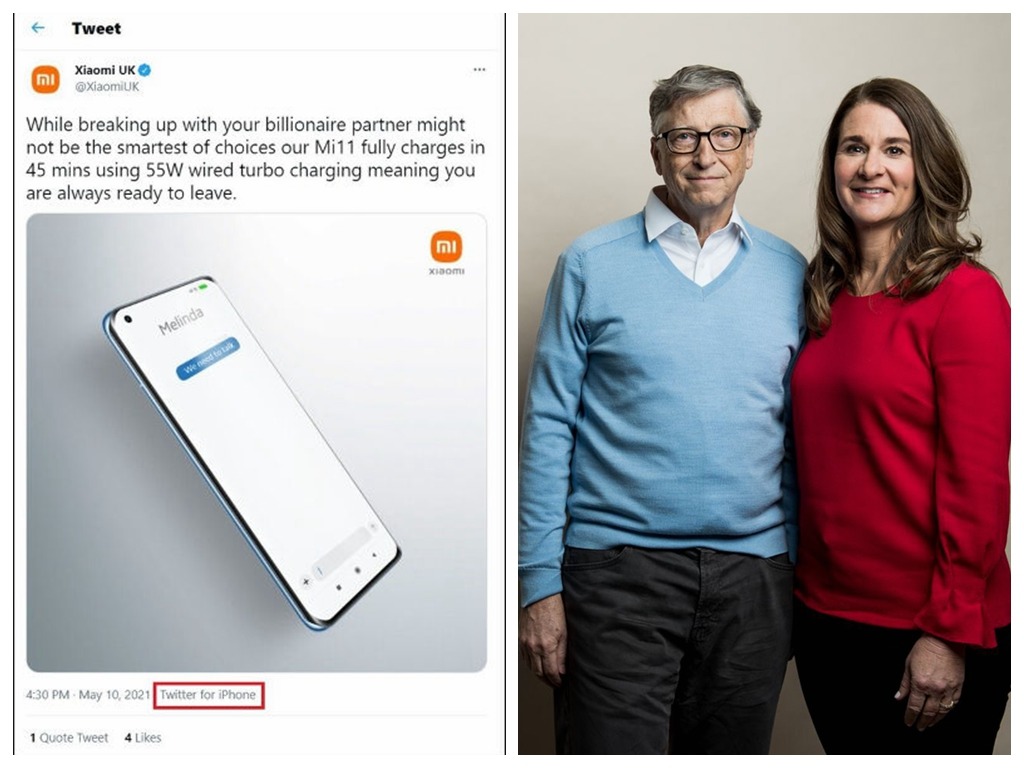Click the Xiaomi logo inside the tweet image

[447, 253]
